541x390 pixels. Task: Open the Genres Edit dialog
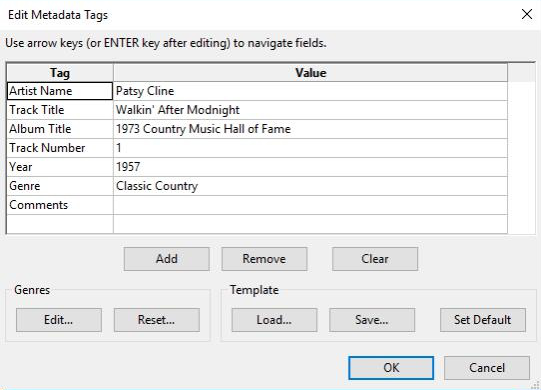[x=59, y=320]
